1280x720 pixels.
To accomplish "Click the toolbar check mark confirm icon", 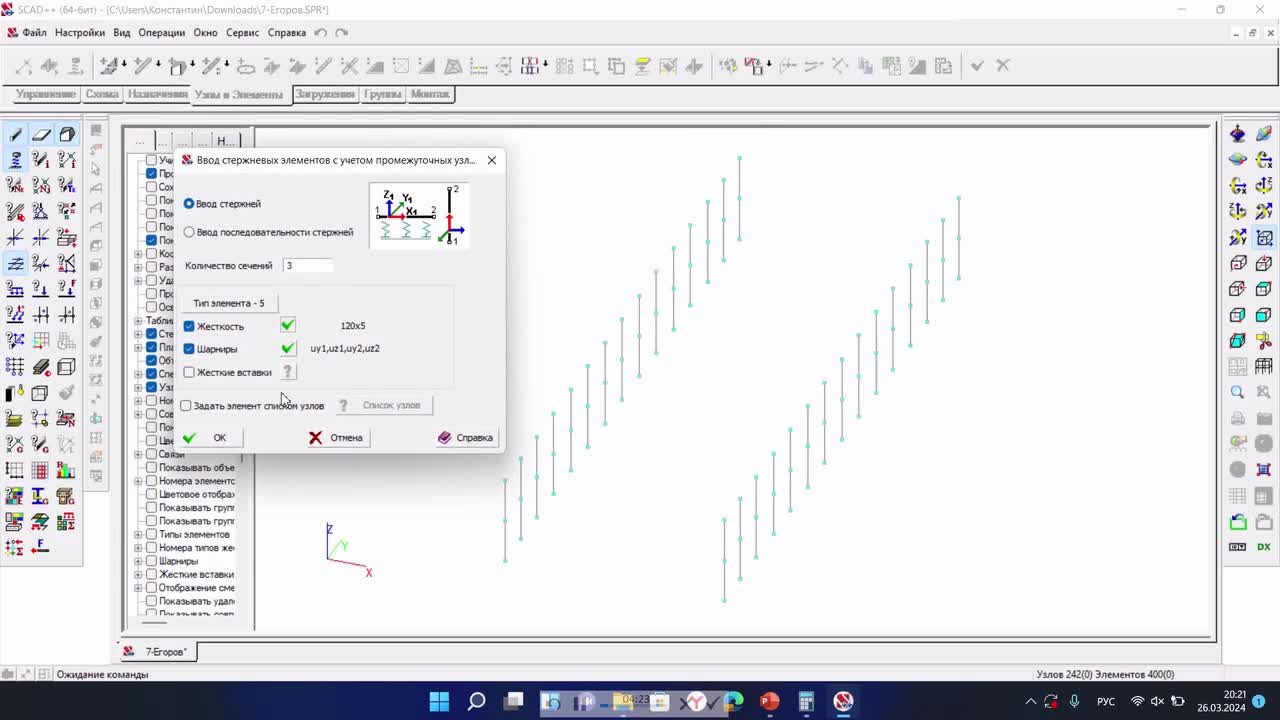I will tap(977, 66).
